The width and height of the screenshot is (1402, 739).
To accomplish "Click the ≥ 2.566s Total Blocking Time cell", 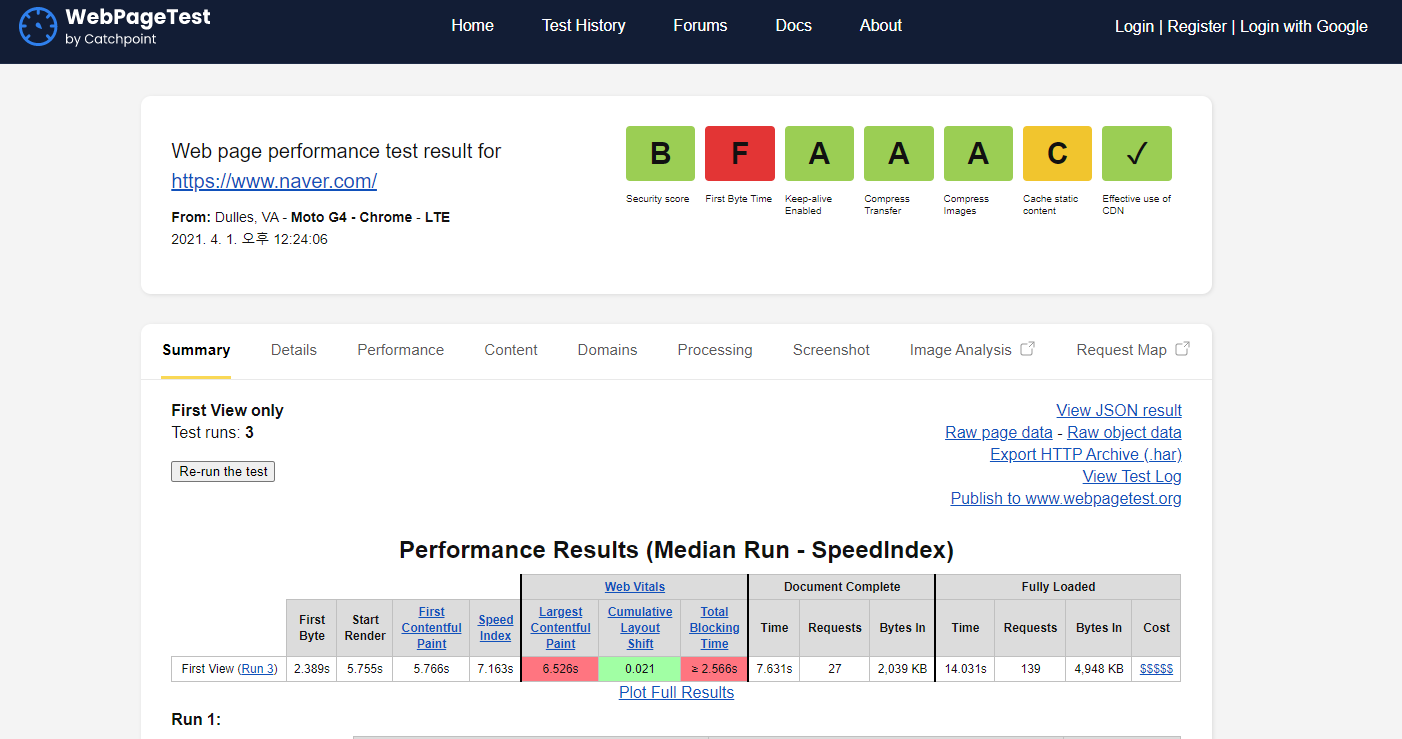I will coord(715,669).
